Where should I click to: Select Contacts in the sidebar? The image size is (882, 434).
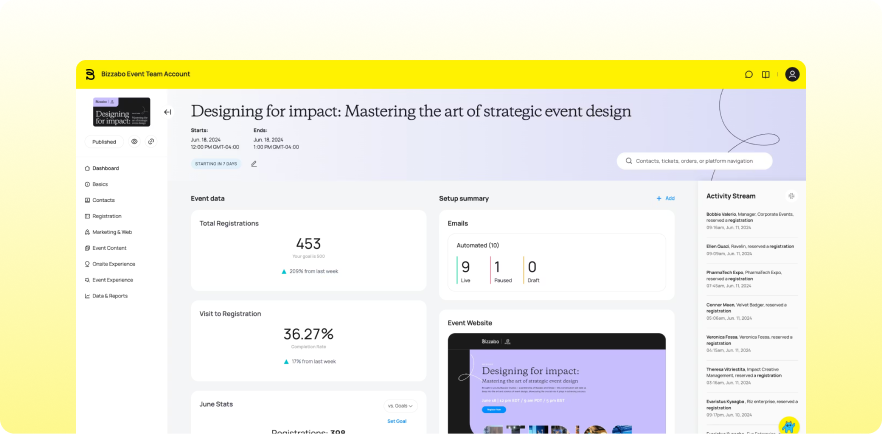103,200
